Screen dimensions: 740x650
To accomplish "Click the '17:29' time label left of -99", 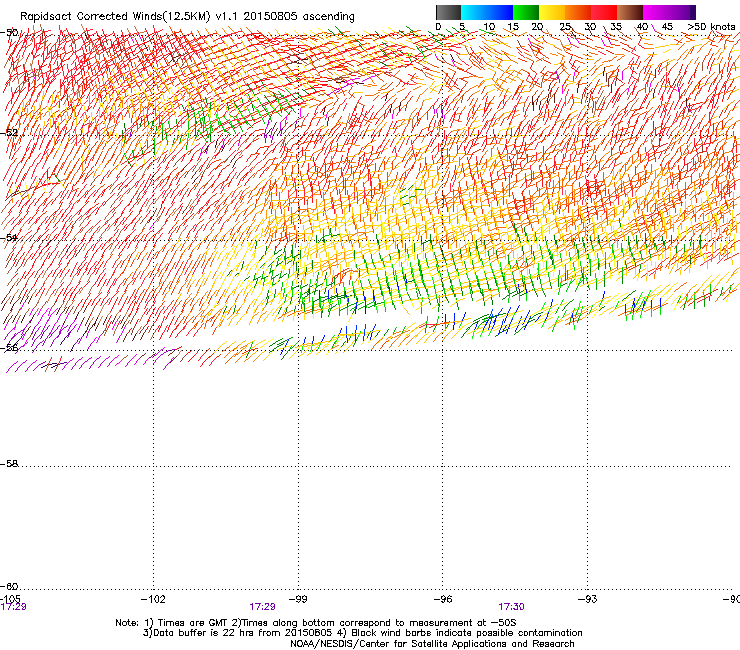I will pos(262,607).
